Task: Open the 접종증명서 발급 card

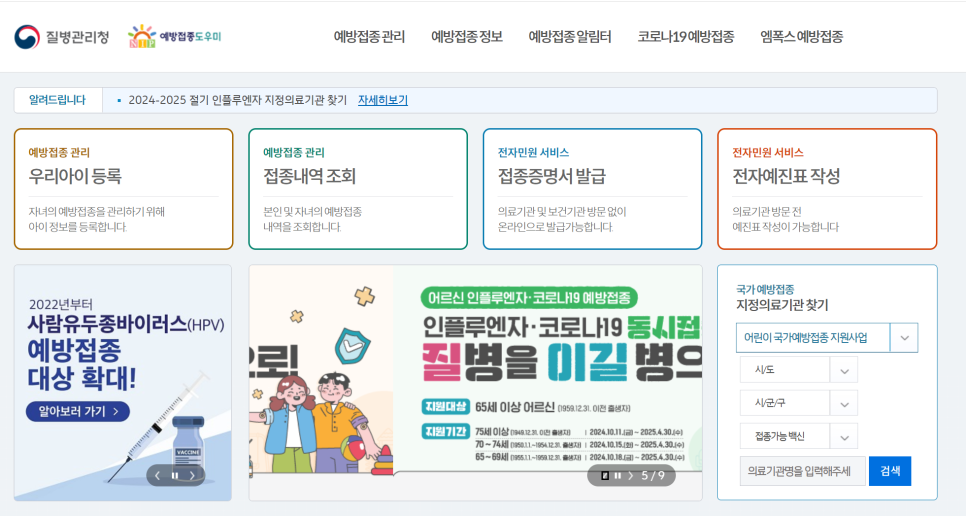Action: (x=592, y=189)
